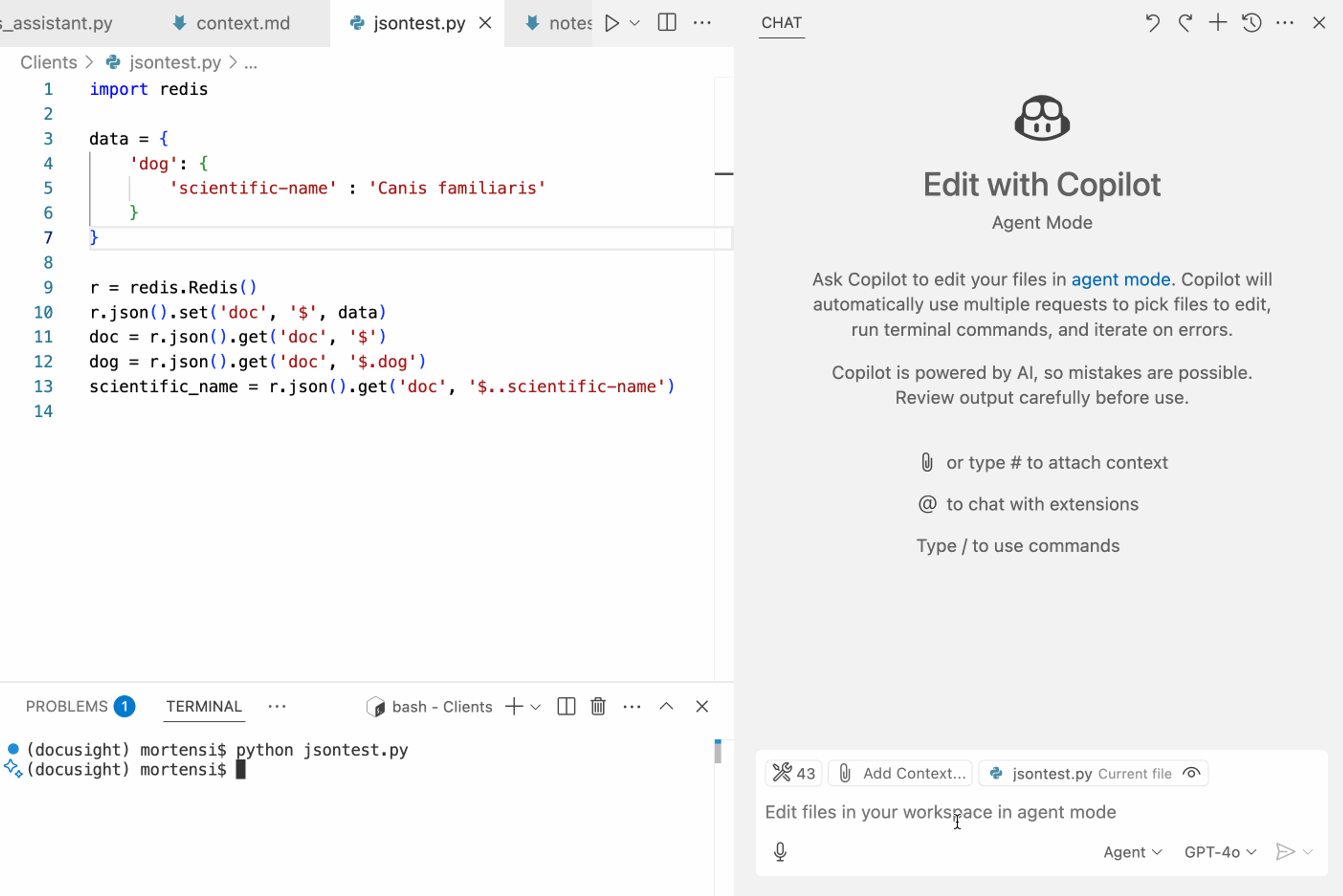Screen dimensions: 1343x896
Task: Run the Python file with play icon
Action: point(612,23)
